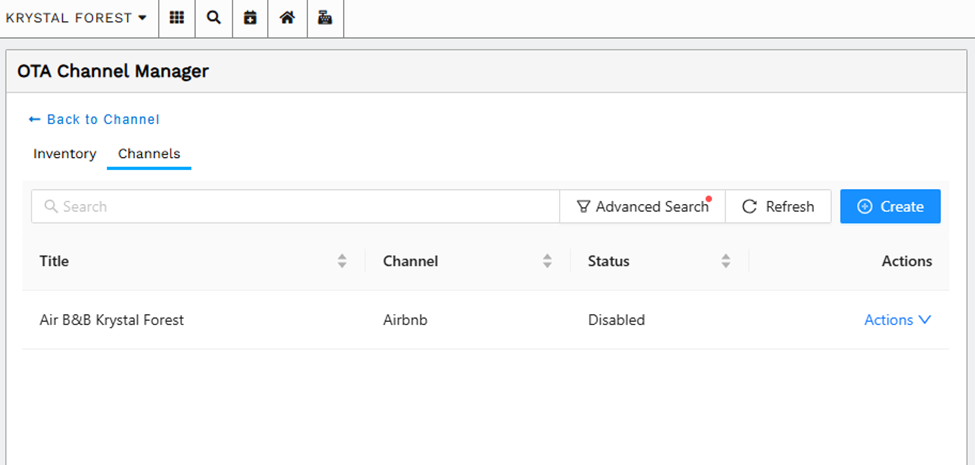The height and width of the screenshot is (465, 975).
Task: Open the apps grid icon
Action: (177, 18)
